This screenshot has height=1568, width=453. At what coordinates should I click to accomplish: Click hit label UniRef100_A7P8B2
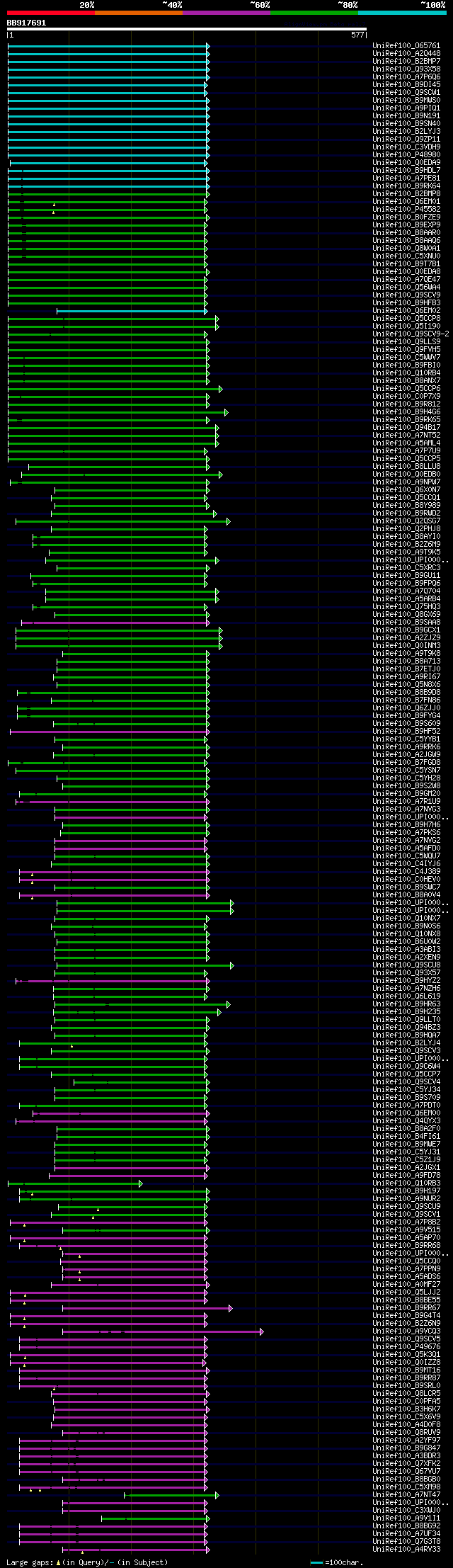pos(406,1222)
